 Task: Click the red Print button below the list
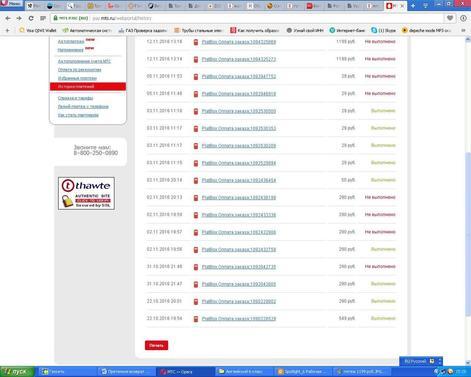click(156, 345)
